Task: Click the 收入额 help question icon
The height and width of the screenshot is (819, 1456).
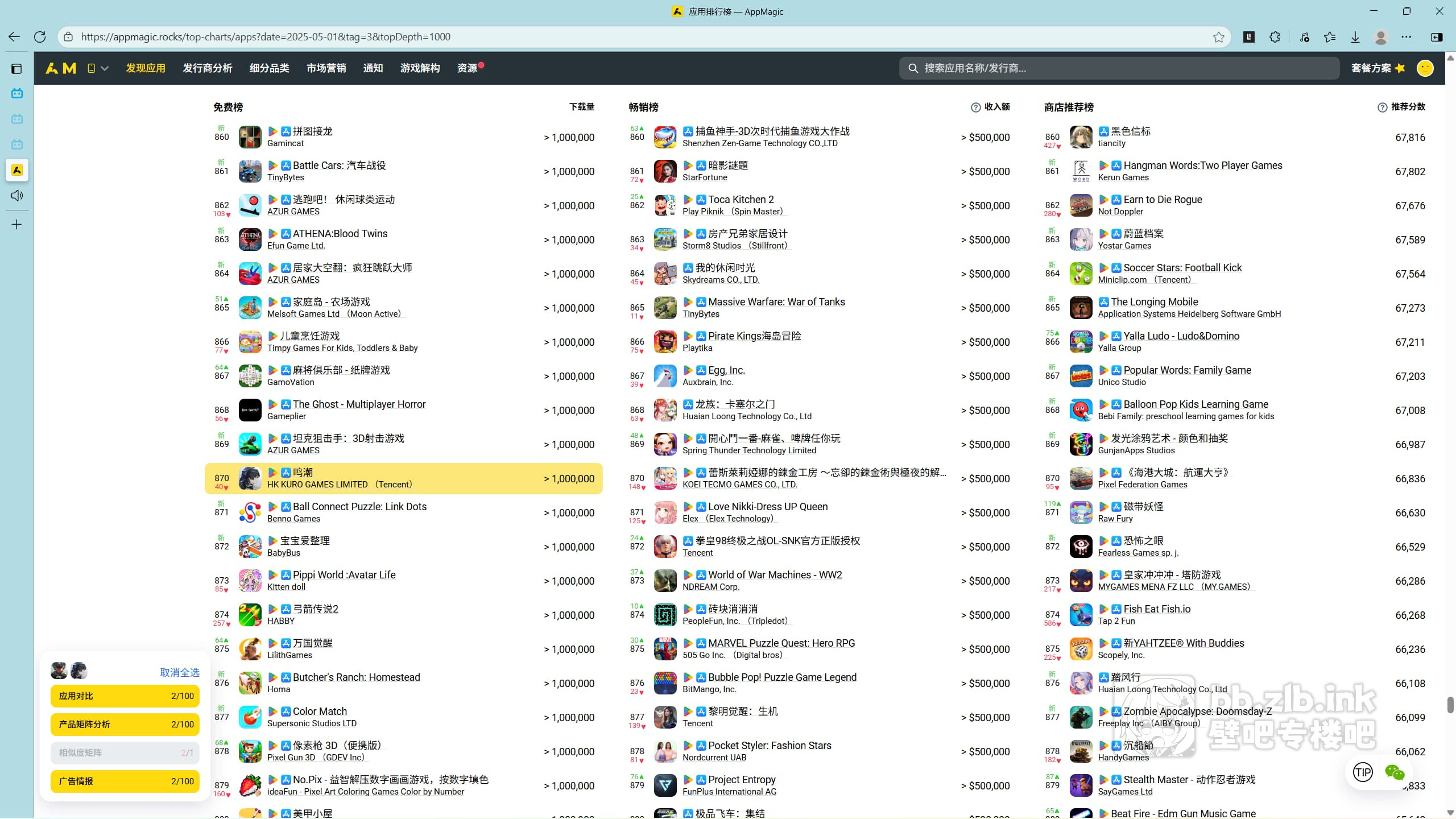Action: click(x=975, y=107)
